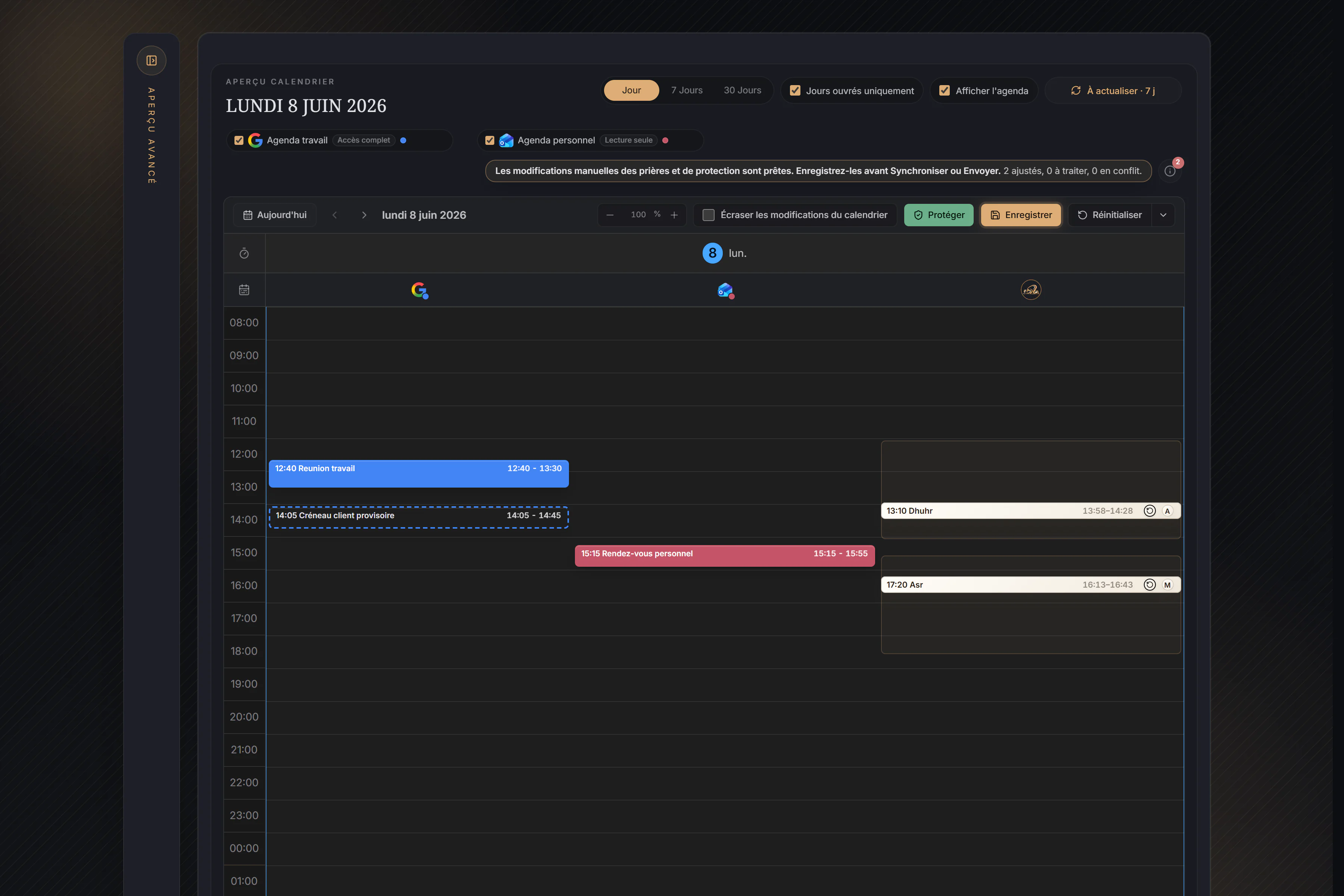The image size is (1344, 896).
Task: Enable Écraser les modifications du calendrier
Action: pyautogui.click(x=709, y=215)
